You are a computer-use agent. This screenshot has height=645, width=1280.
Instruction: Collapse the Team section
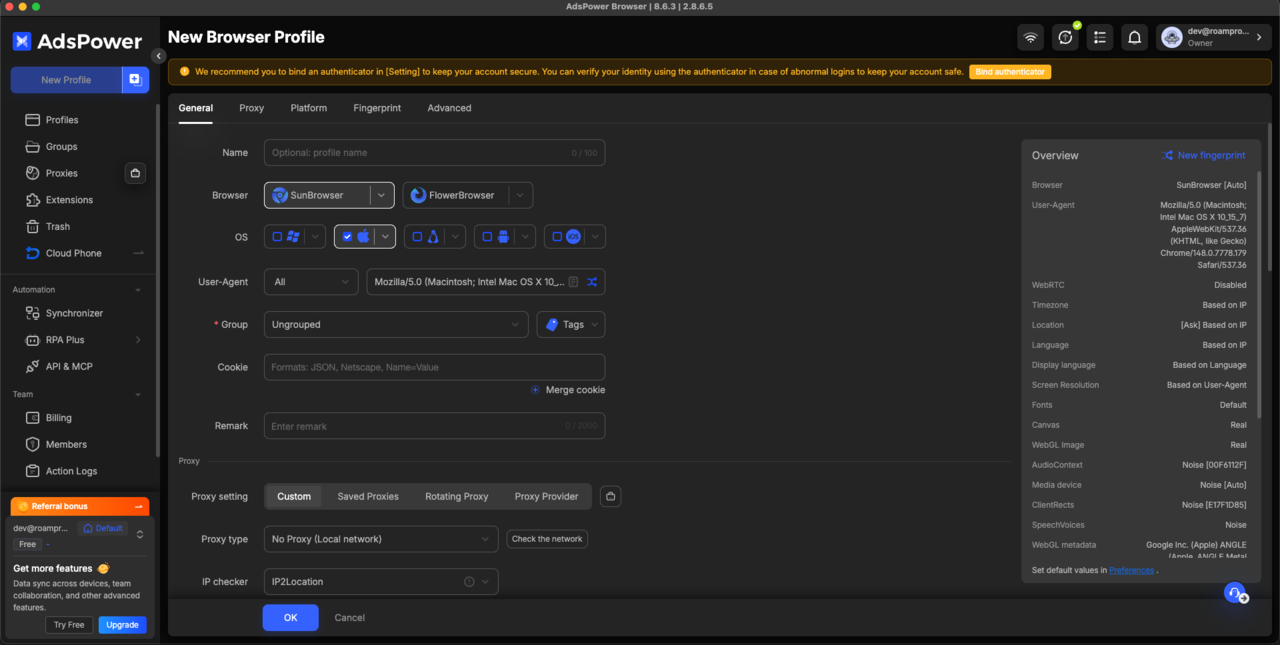pyautogui.click(x=138, y=394)
